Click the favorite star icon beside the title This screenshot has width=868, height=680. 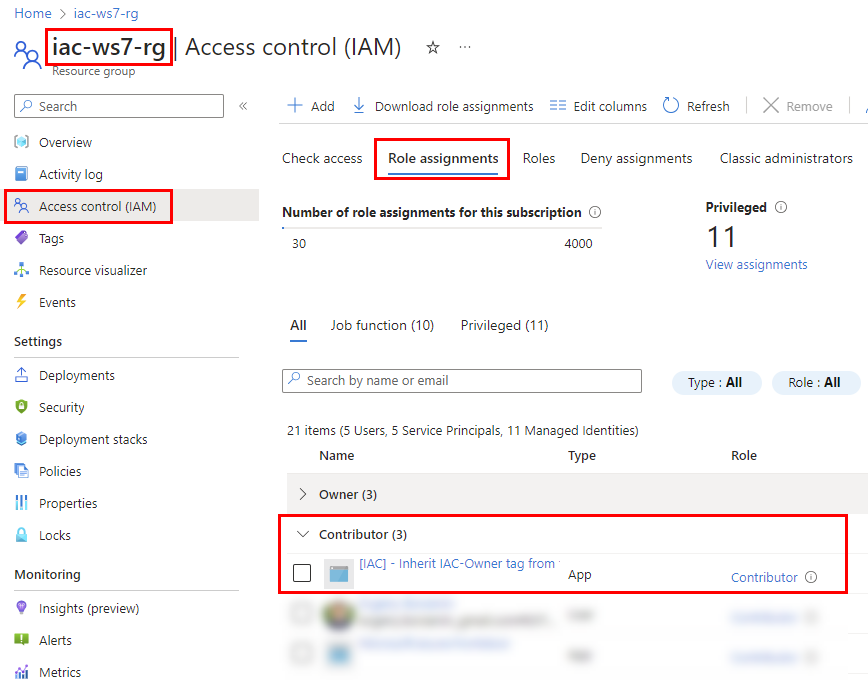coord(433,48)
